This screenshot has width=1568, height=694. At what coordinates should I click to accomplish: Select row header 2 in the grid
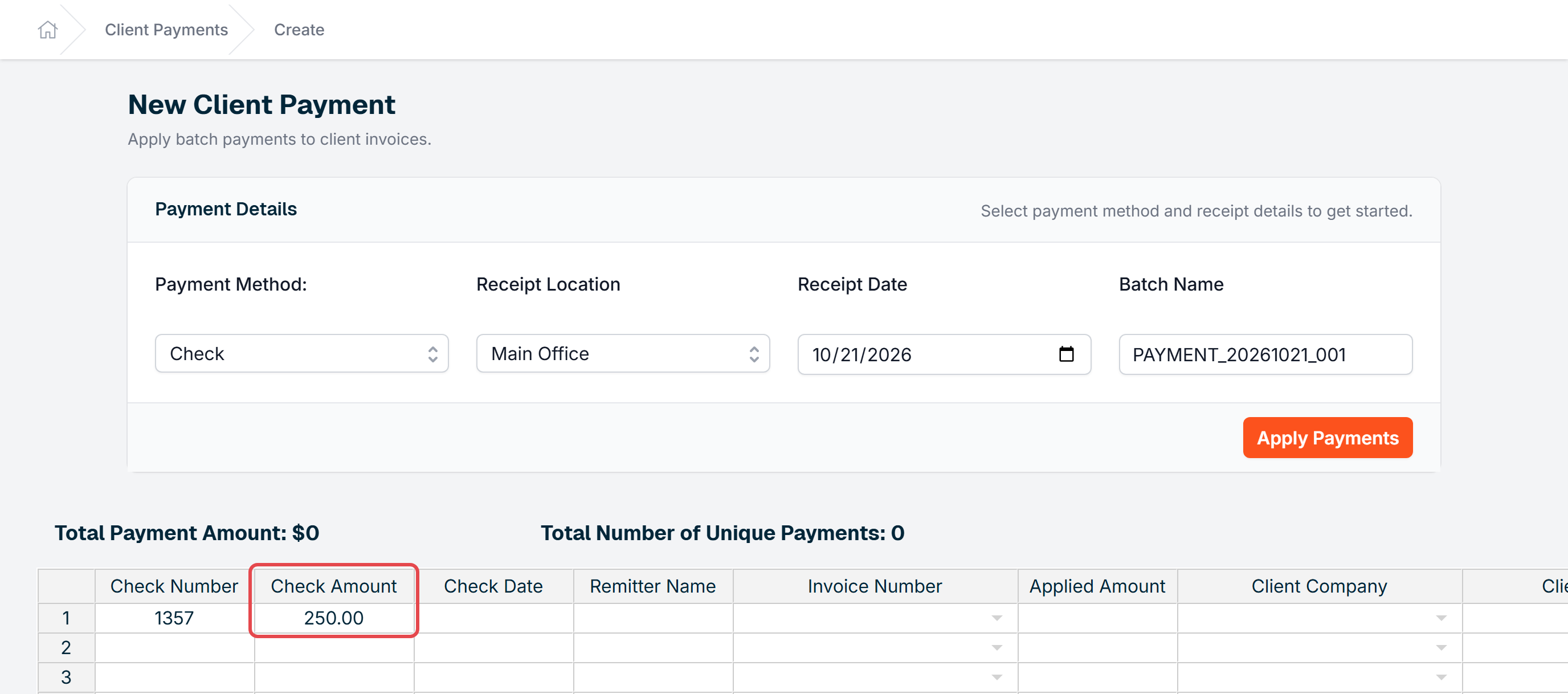coord(66,648)
